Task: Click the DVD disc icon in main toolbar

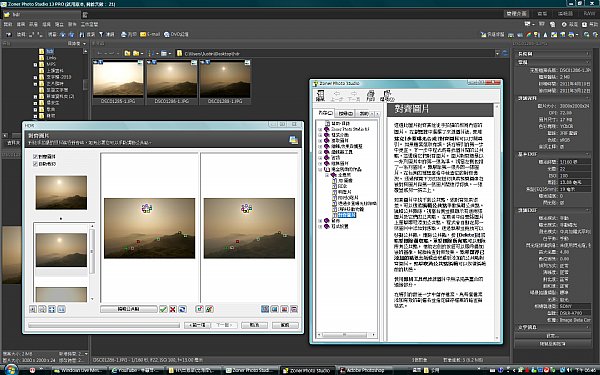Action: tap(167, 34)
